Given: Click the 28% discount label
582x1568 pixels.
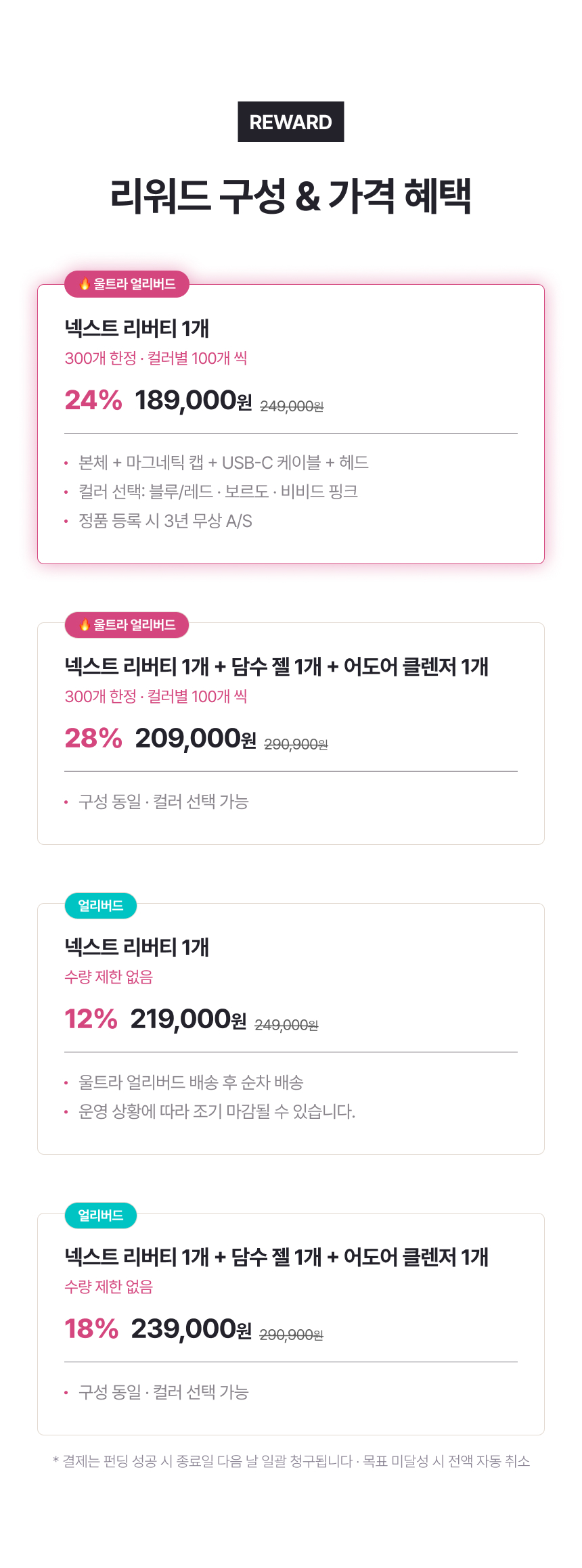Looking at the screenshot, I should [93, 738].
